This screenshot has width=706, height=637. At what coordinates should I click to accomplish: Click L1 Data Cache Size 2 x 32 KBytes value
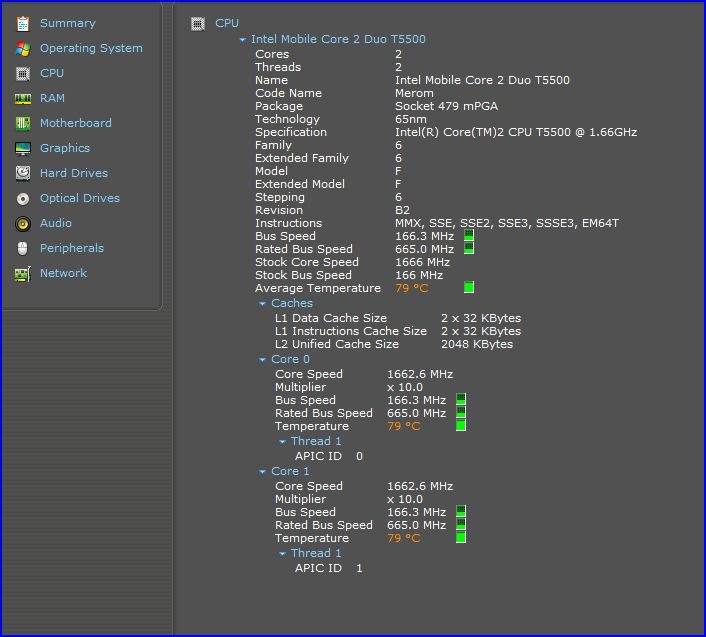pyautogui.click(x=481, y=318)
